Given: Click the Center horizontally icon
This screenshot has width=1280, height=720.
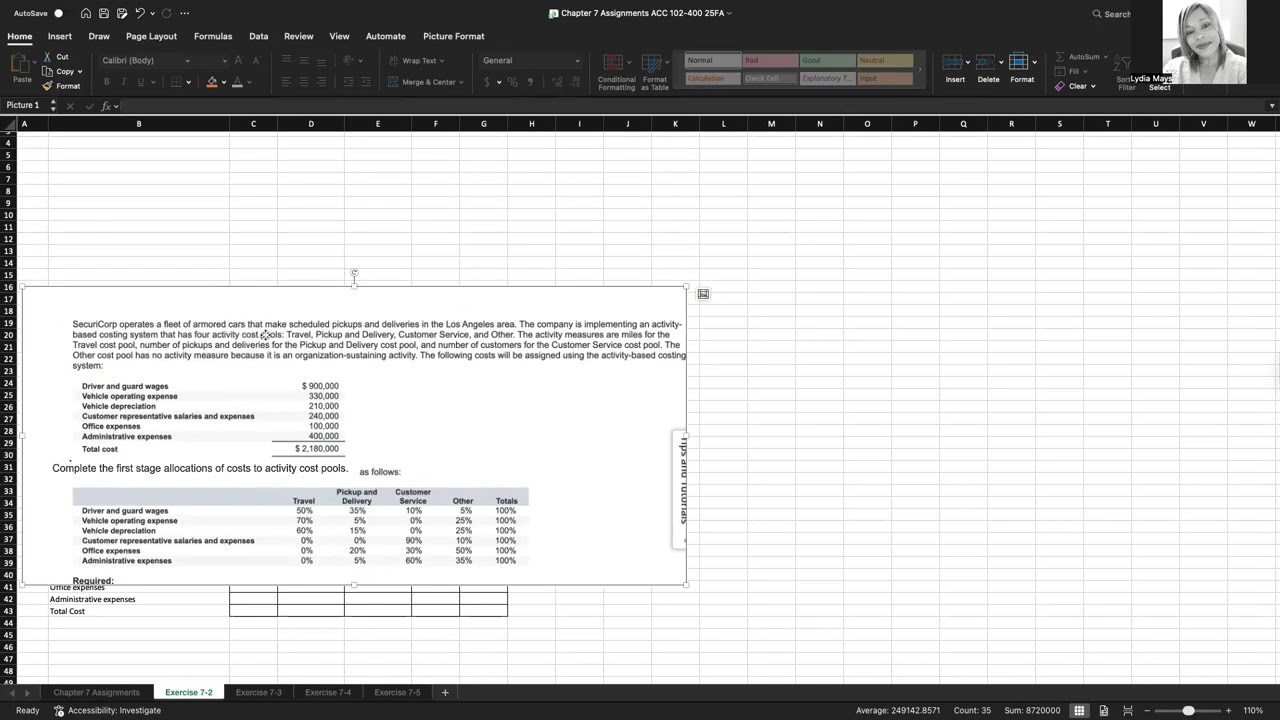Looking at the screenshot, I should [x=302, y=82].
